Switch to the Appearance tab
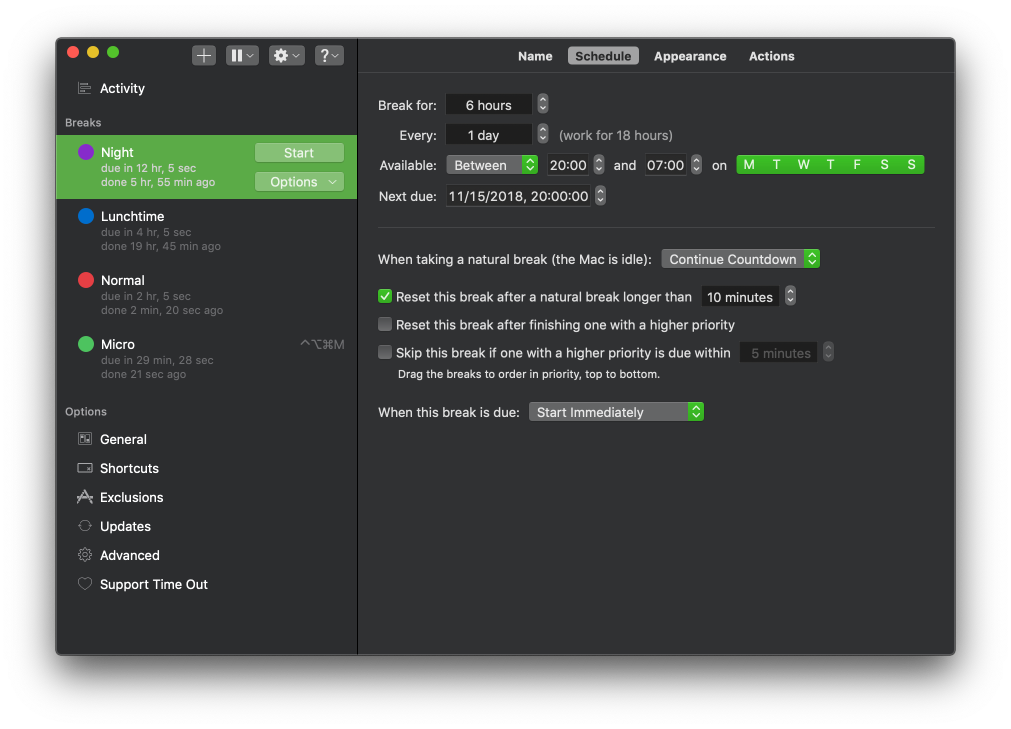Viewport: 1011px width, 729px height. pos(690,56)
